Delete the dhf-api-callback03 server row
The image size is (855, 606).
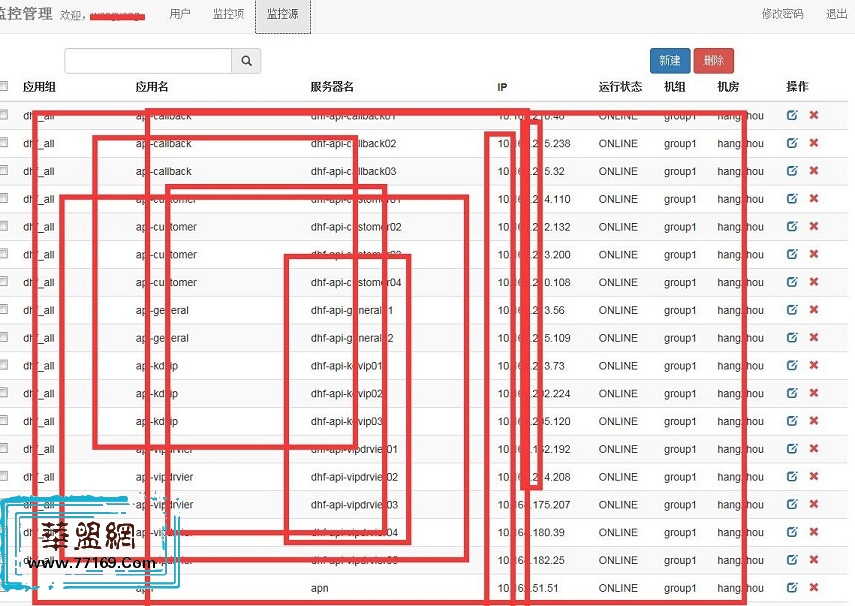[814, 171]
